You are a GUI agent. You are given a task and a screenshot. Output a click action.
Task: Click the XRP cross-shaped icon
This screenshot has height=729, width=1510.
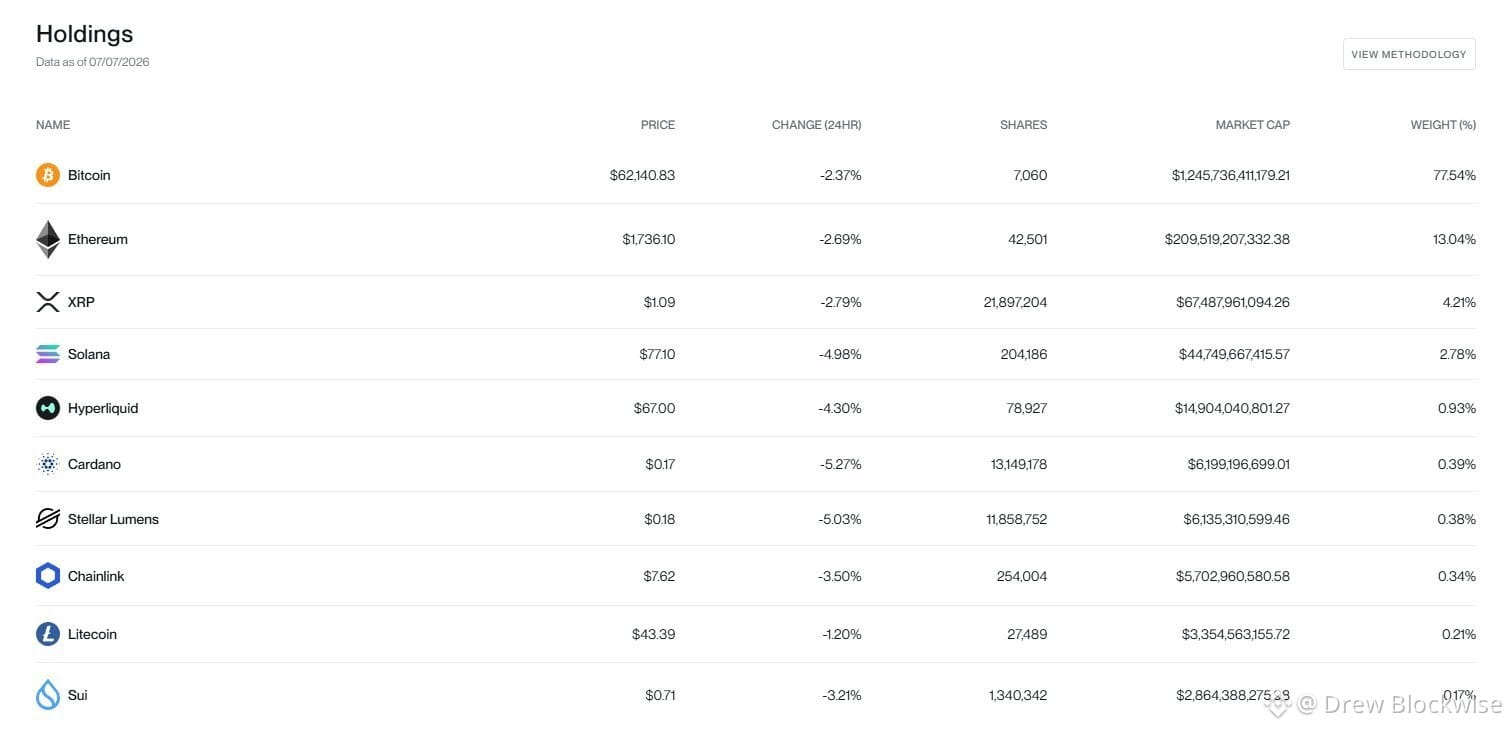[48, 302]
